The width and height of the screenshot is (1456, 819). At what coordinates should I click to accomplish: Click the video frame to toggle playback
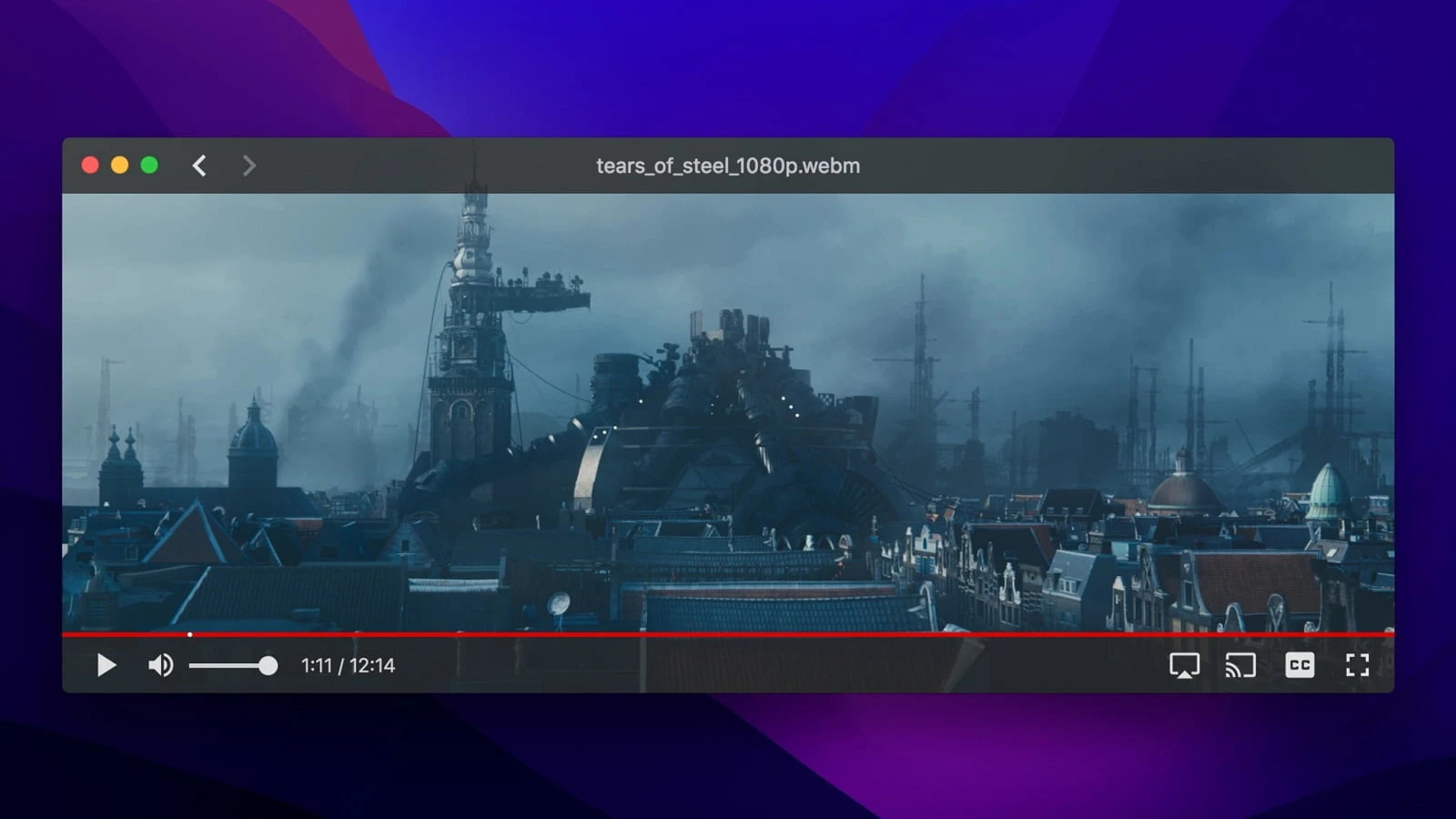click(x=728, y=409)
